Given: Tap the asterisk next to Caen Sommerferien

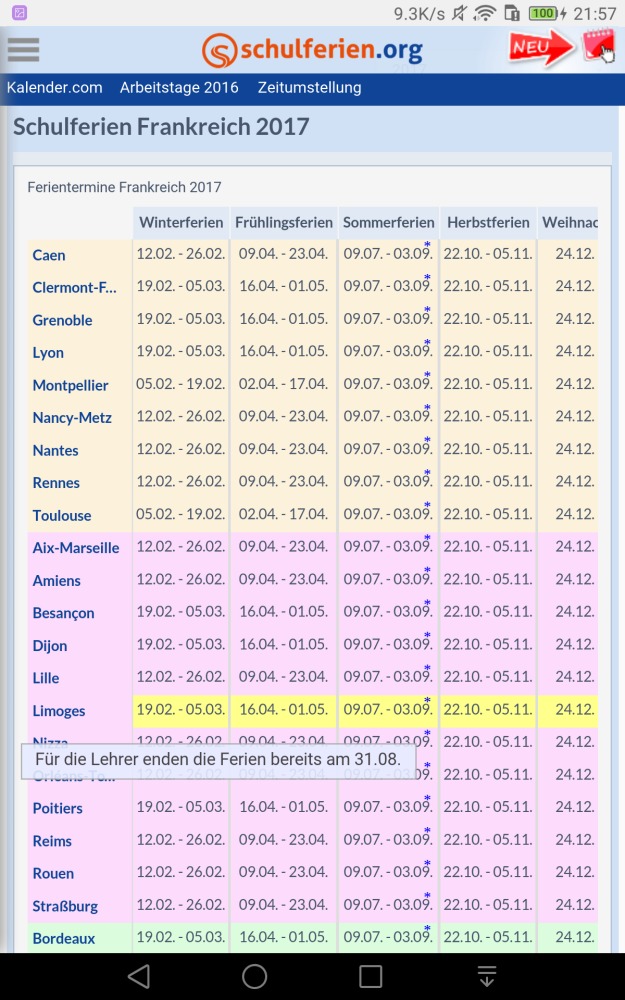Looking at the screenshot, I should [428, 245].
